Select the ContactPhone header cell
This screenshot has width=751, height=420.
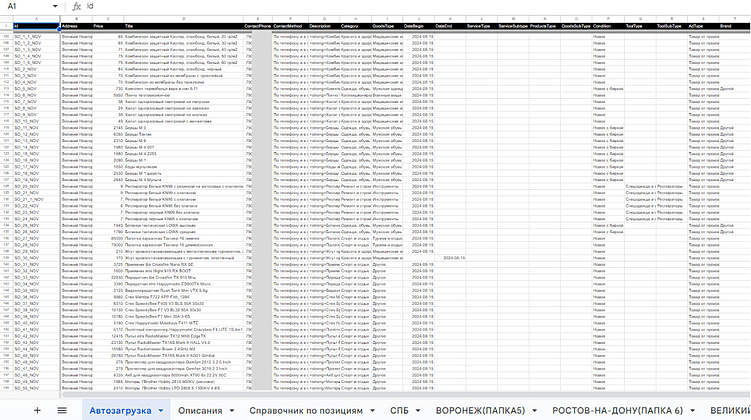coord(258,26)
